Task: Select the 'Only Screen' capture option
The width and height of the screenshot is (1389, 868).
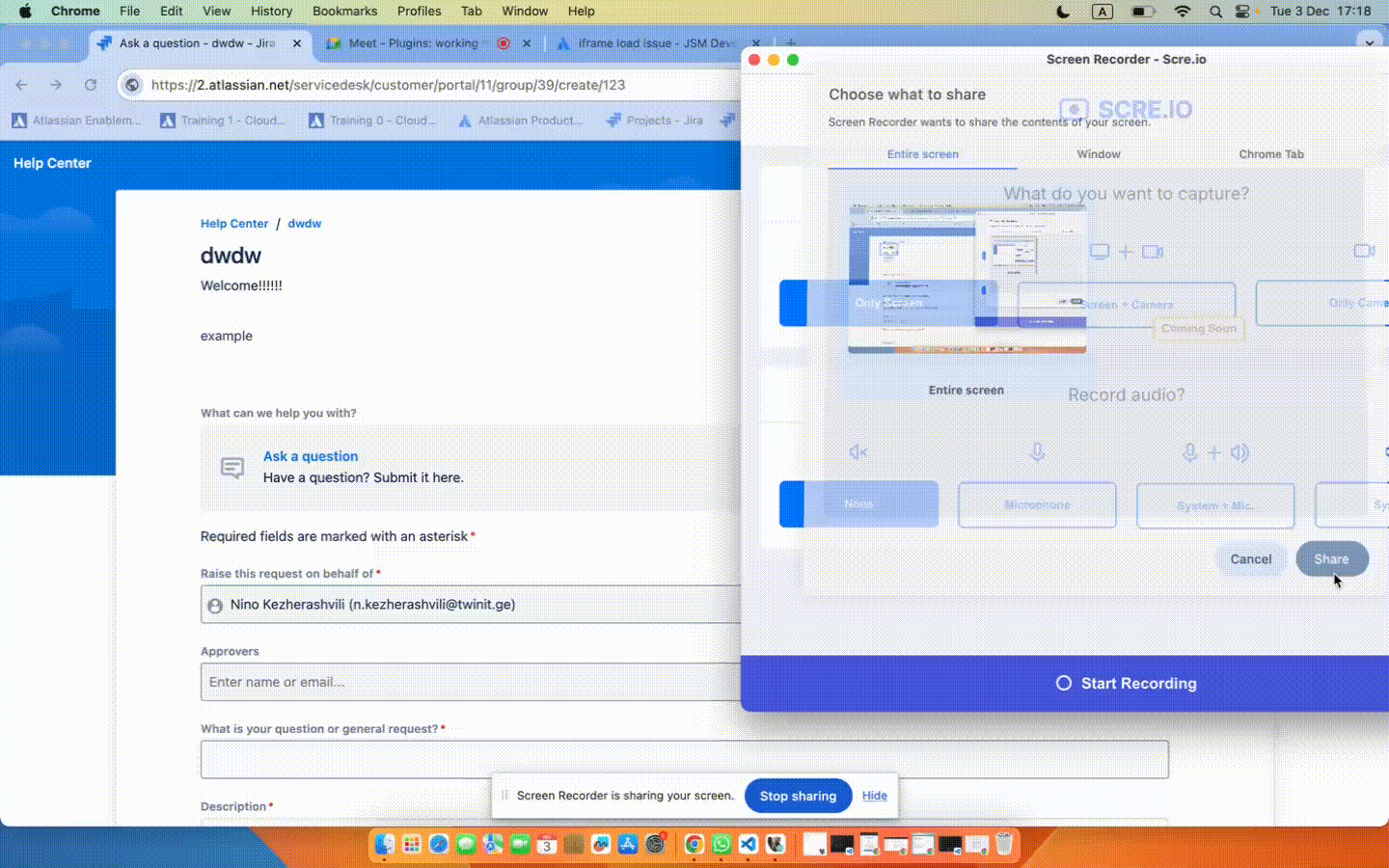Action: click(x=887, y=303)
